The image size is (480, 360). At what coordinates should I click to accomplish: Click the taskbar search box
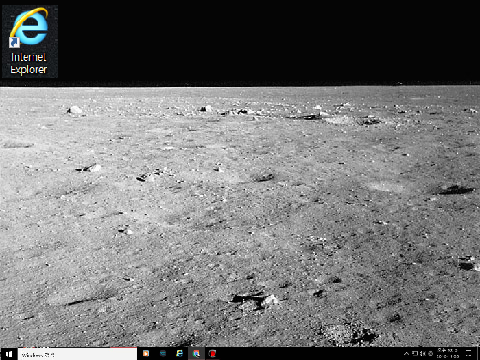click(77, 354)
